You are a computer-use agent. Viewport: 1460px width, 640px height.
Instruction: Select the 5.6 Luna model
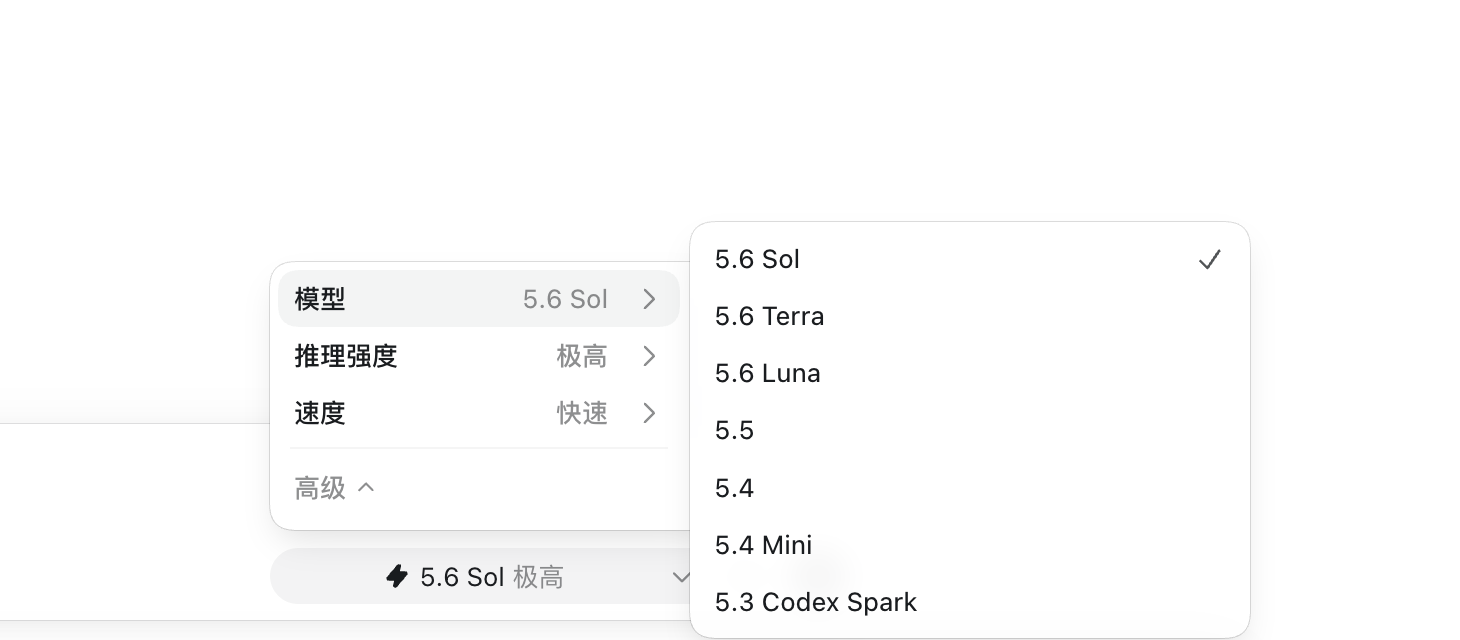tap(970, 373)
